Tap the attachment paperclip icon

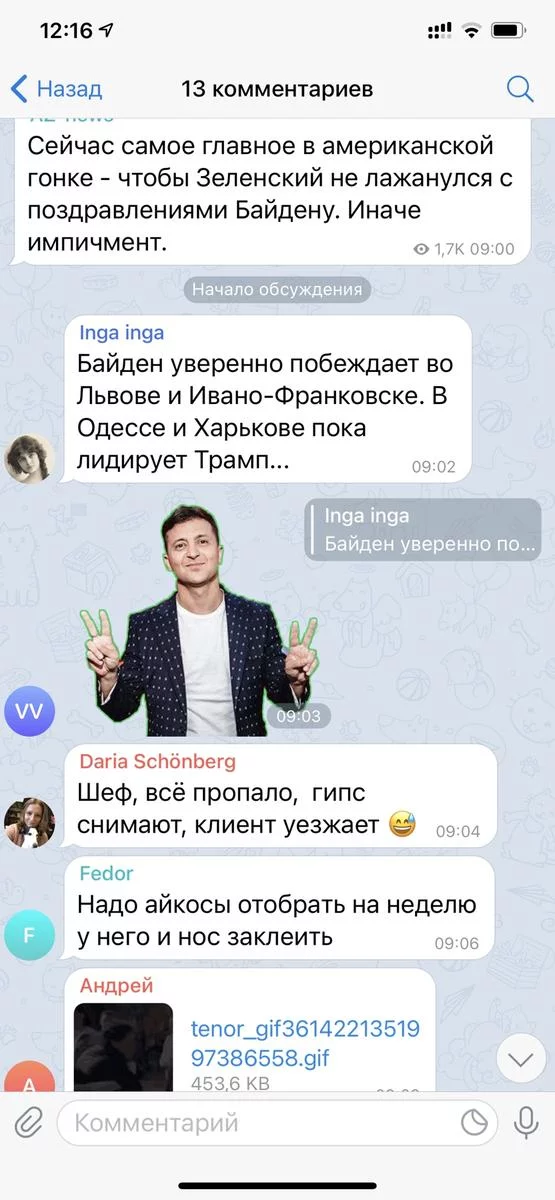coord(27,1123)
